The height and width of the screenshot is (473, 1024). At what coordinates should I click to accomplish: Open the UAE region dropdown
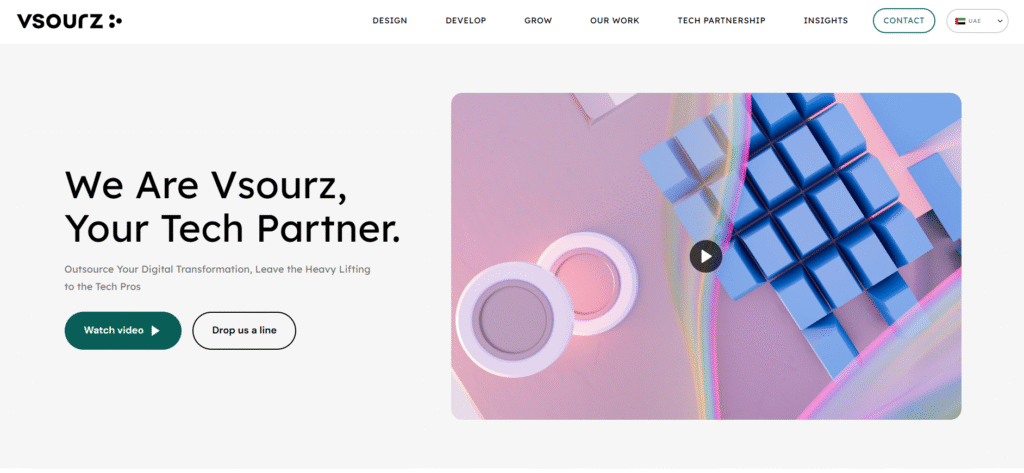click(x=977, y=21)
